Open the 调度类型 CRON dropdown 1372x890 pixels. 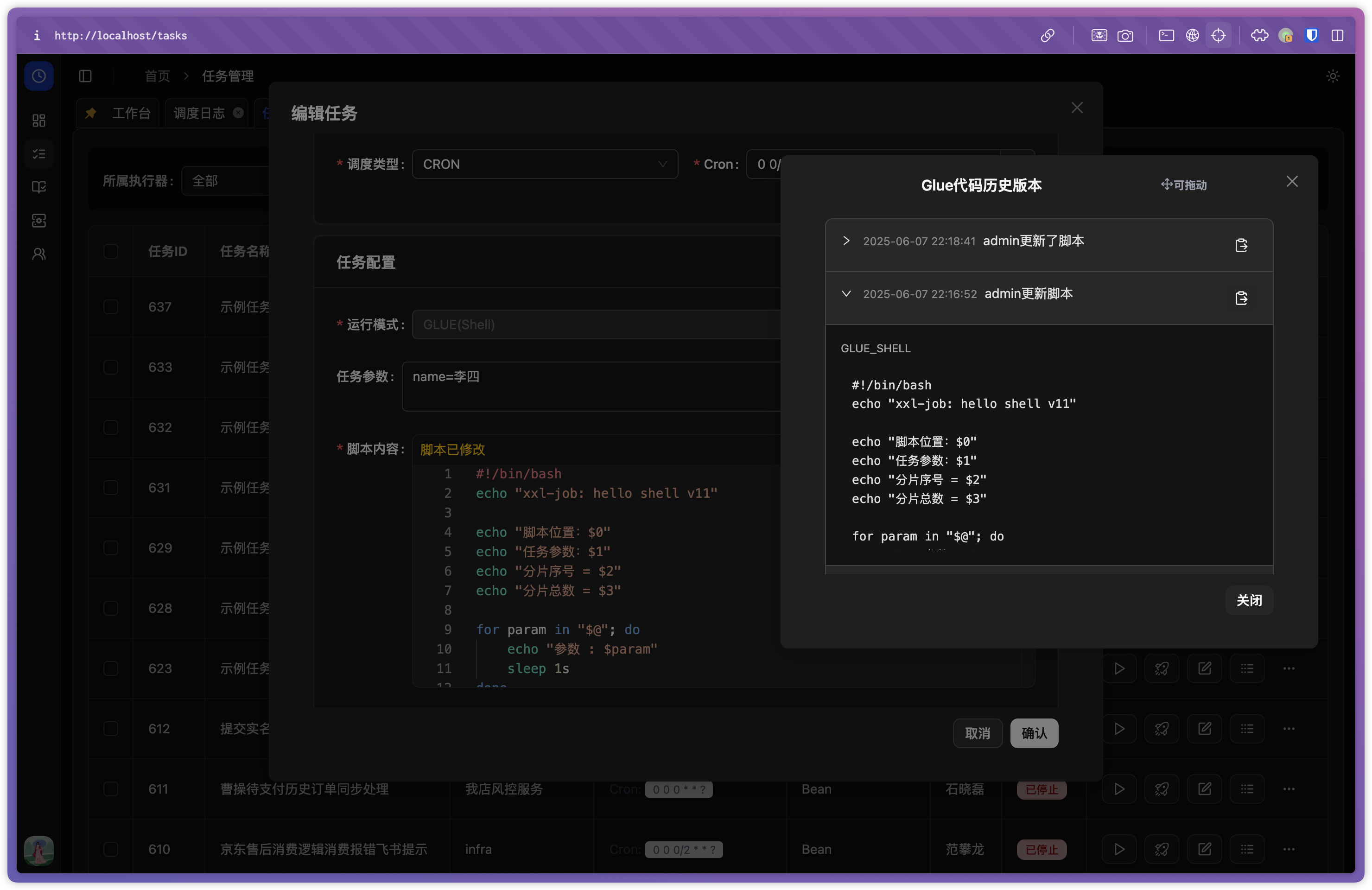pyautogui.click(x=544, y=164)
